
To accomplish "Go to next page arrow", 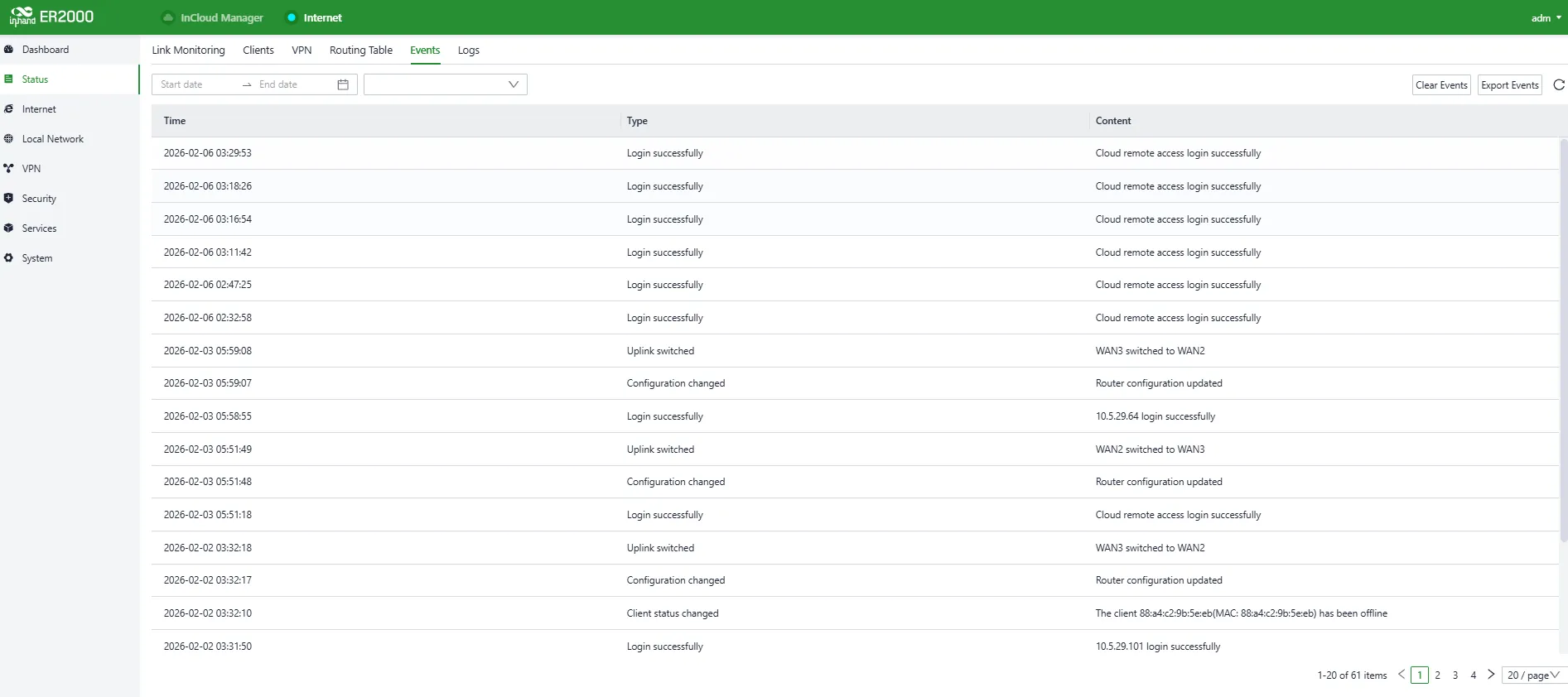I will [1491, 675].
